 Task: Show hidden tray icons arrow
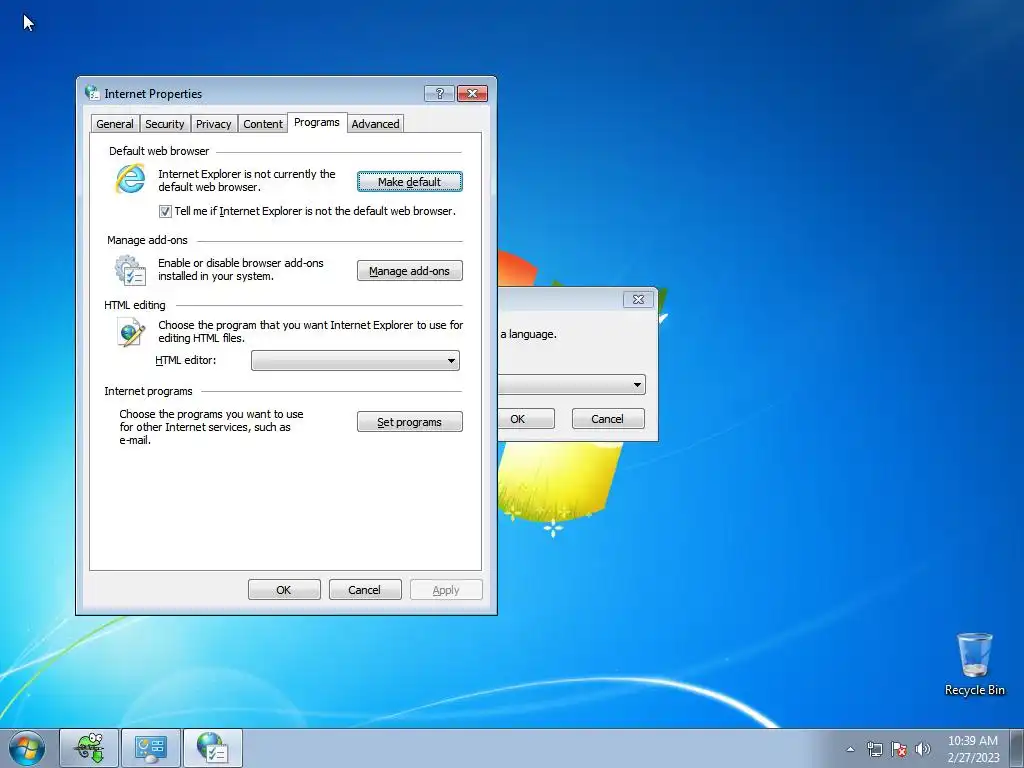[850, 749]
